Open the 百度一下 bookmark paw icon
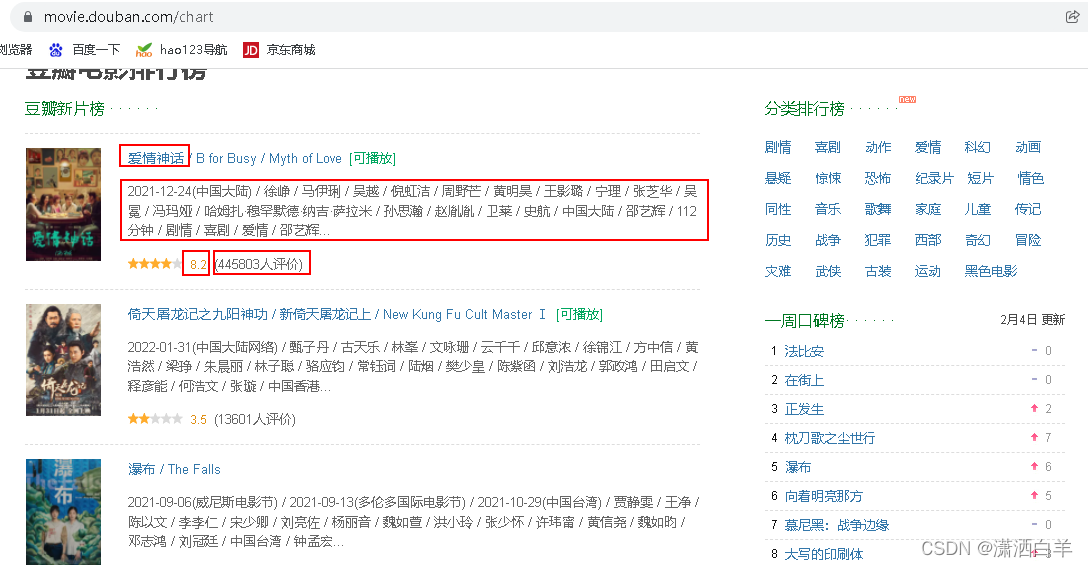 [x=56, y=50]
